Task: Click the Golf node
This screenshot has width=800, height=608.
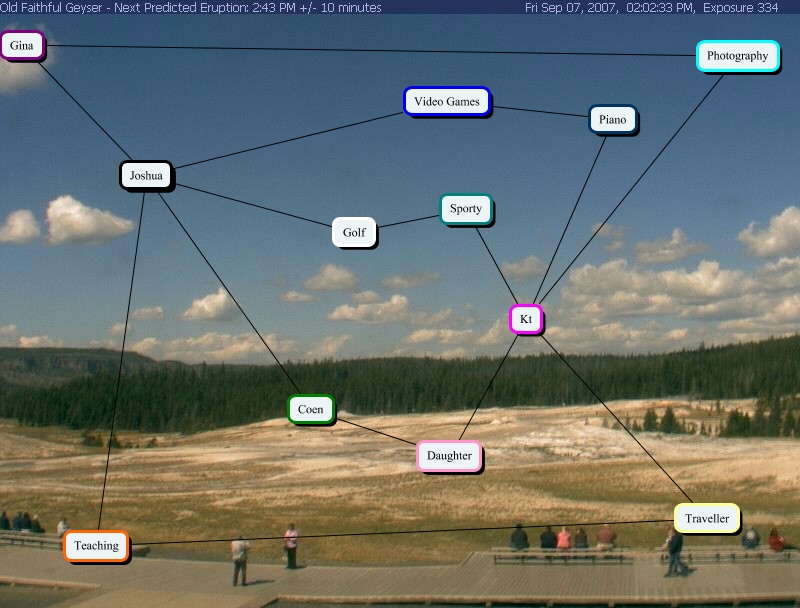Action: (x=354, y=233)
